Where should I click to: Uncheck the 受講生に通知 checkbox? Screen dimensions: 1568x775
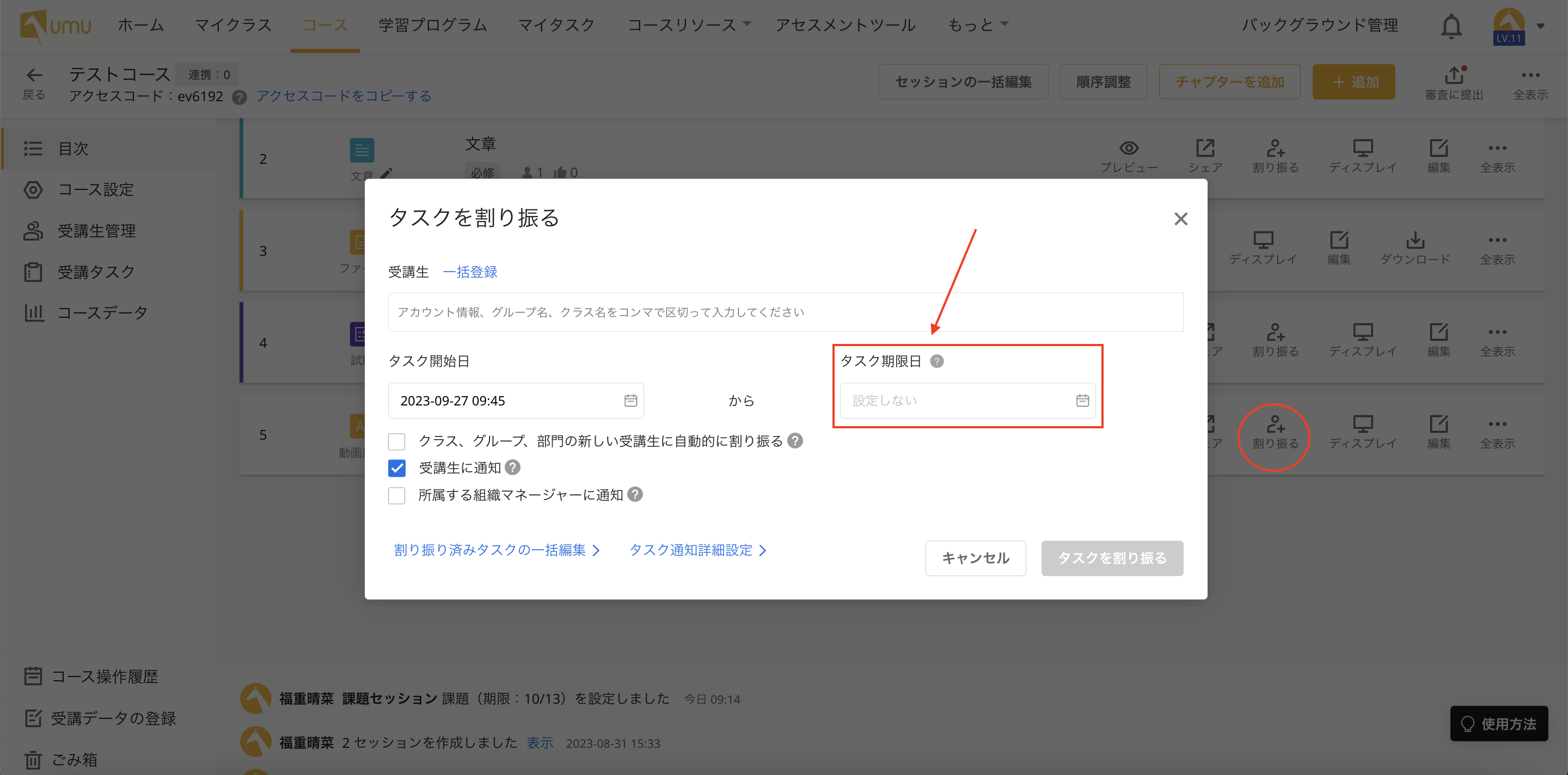pyautogui.click(x=397, y=469)
